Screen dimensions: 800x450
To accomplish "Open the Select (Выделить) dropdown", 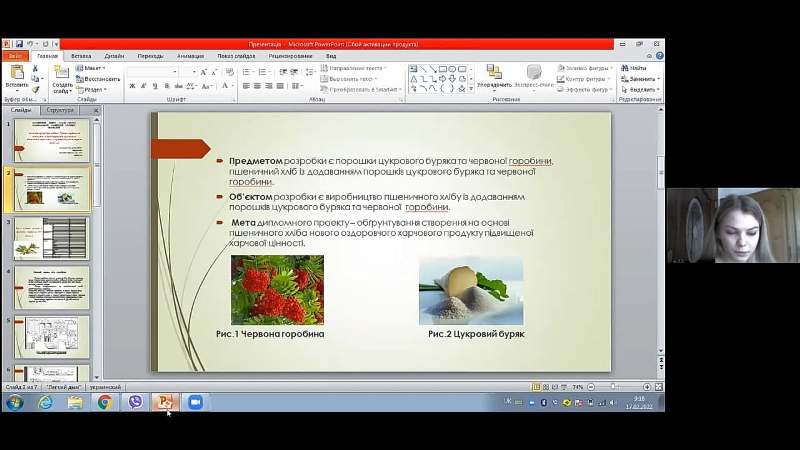I will click(640, 90).
